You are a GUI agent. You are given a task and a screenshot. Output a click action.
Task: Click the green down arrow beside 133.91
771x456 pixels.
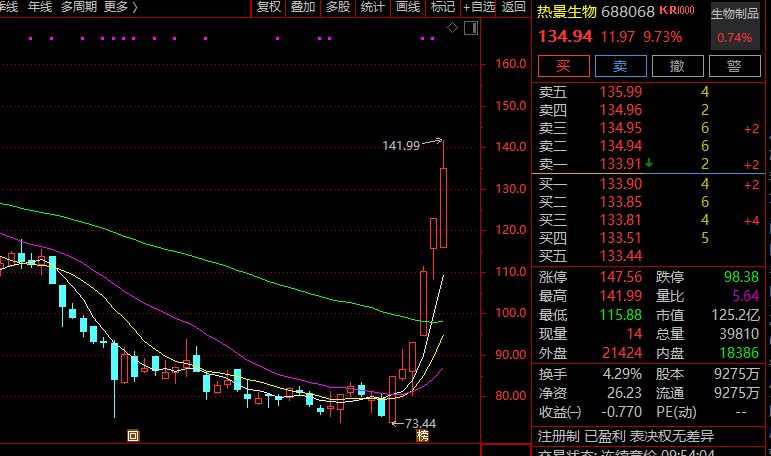tap(649, 163)
